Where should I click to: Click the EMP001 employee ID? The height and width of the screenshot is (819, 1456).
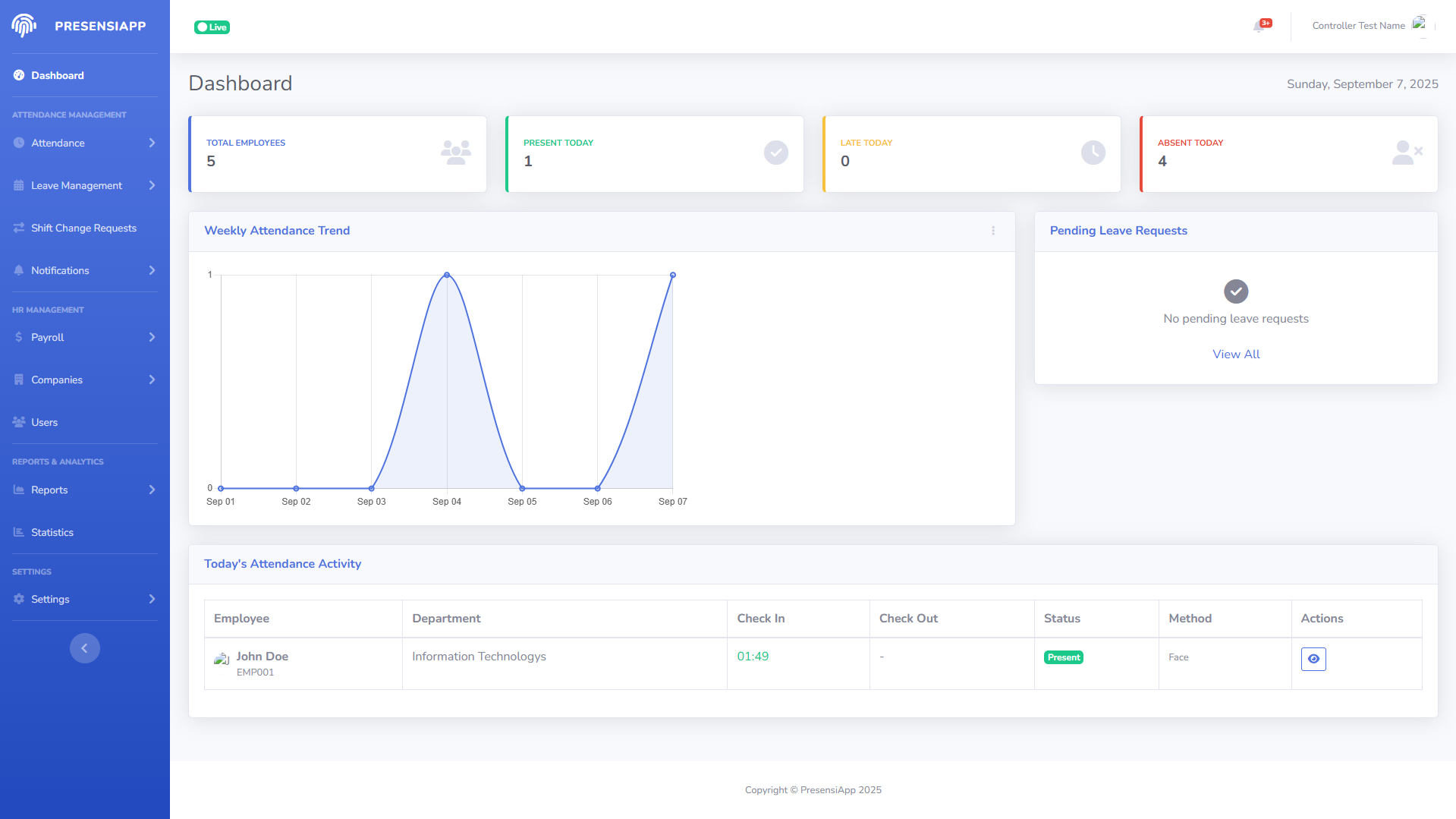click(255, 673)
